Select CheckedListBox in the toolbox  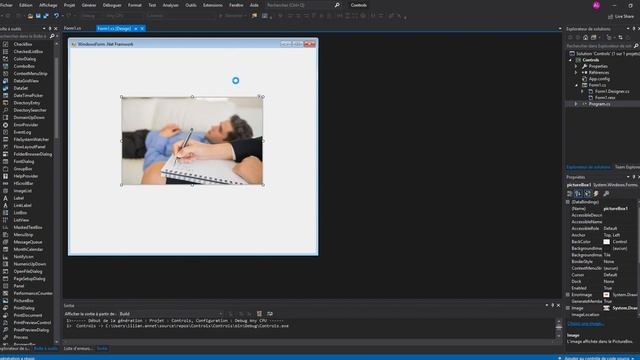(28, 51)
